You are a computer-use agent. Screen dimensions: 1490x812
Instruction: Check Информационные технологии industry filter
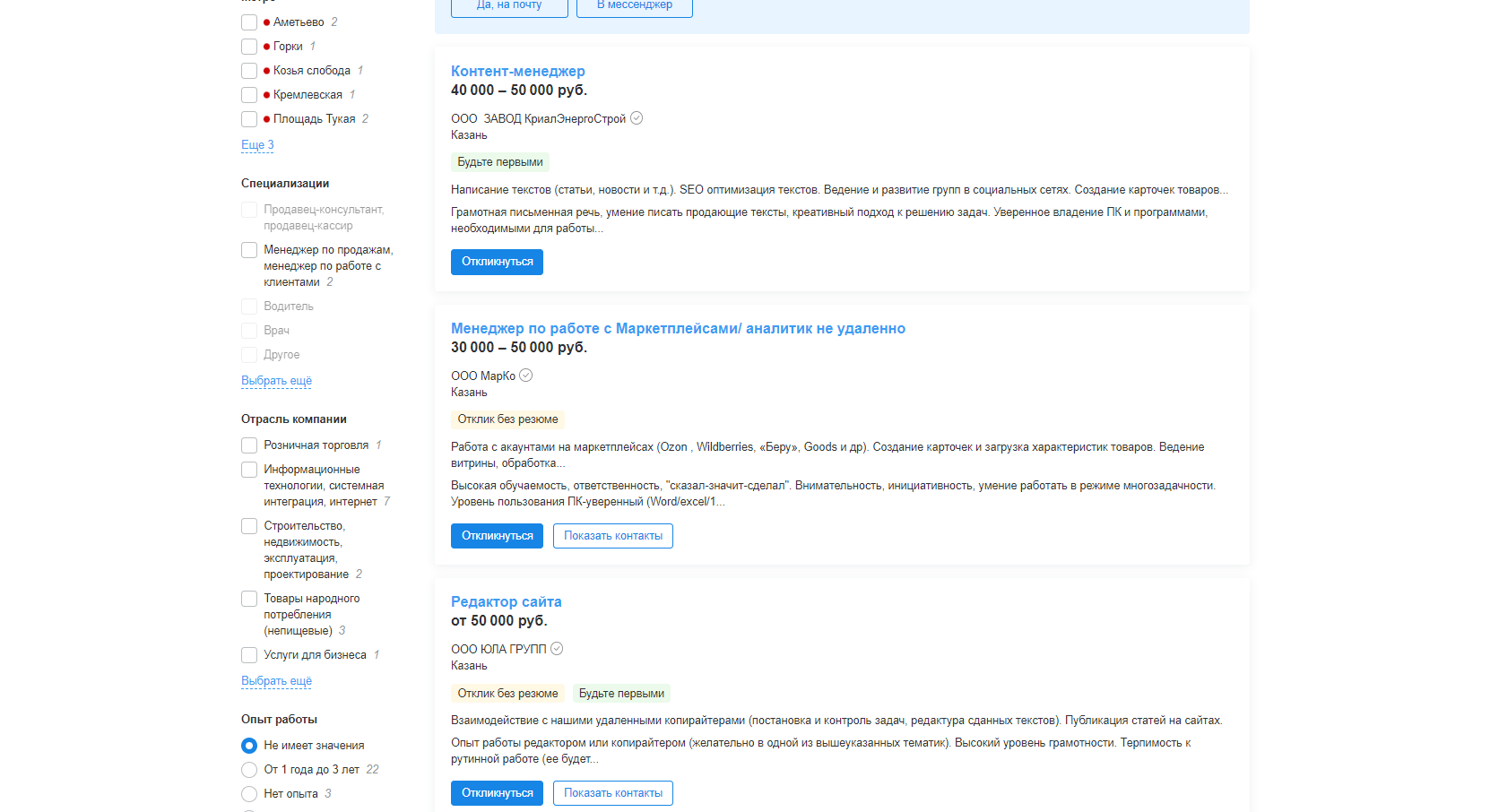pyautogui.click(x=249, y=470)
